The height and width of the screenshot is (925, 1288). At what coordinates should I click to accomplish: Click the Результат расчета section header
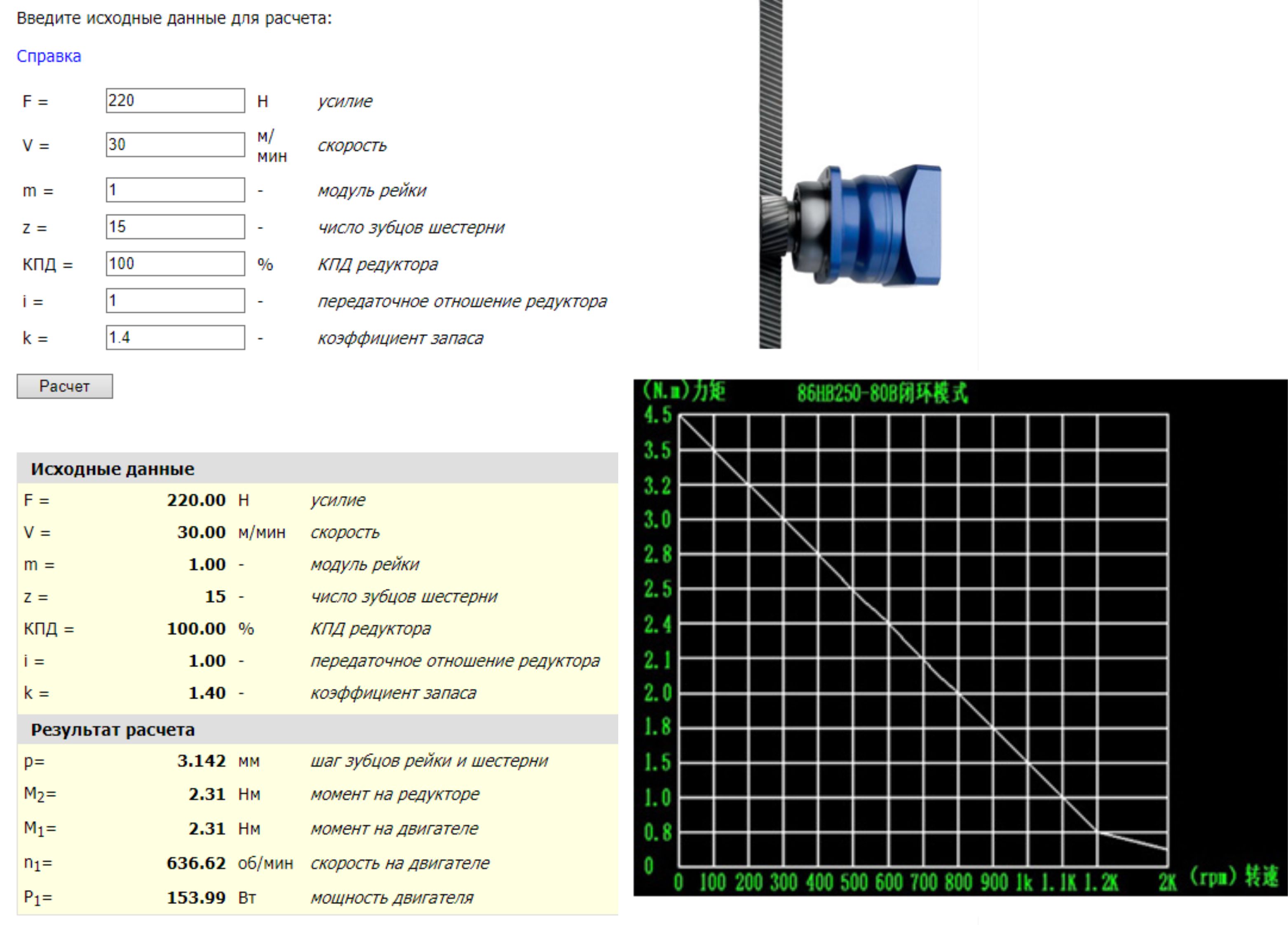113,730
